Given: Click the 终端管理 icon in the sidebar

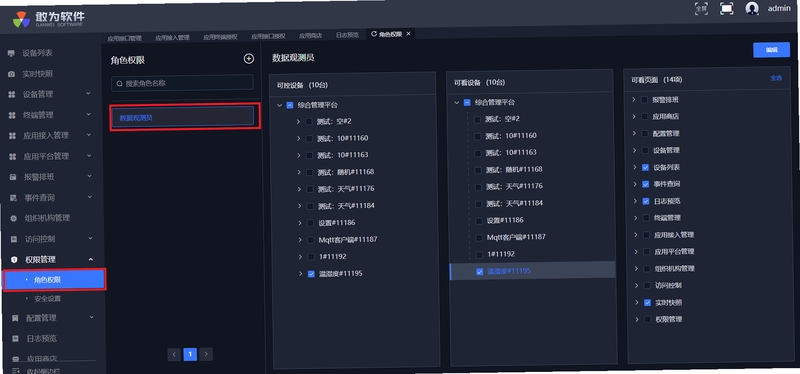Looking at the screenshot, I should (x=12, y=115).
